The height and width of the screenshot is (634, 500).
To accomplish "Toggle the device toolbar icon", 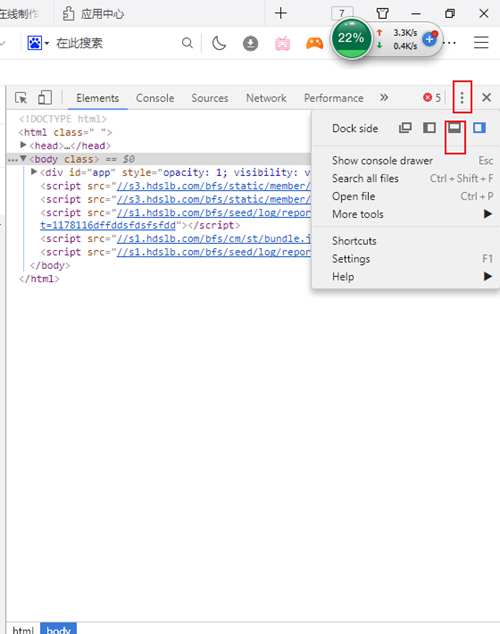I will pos(45,97).
